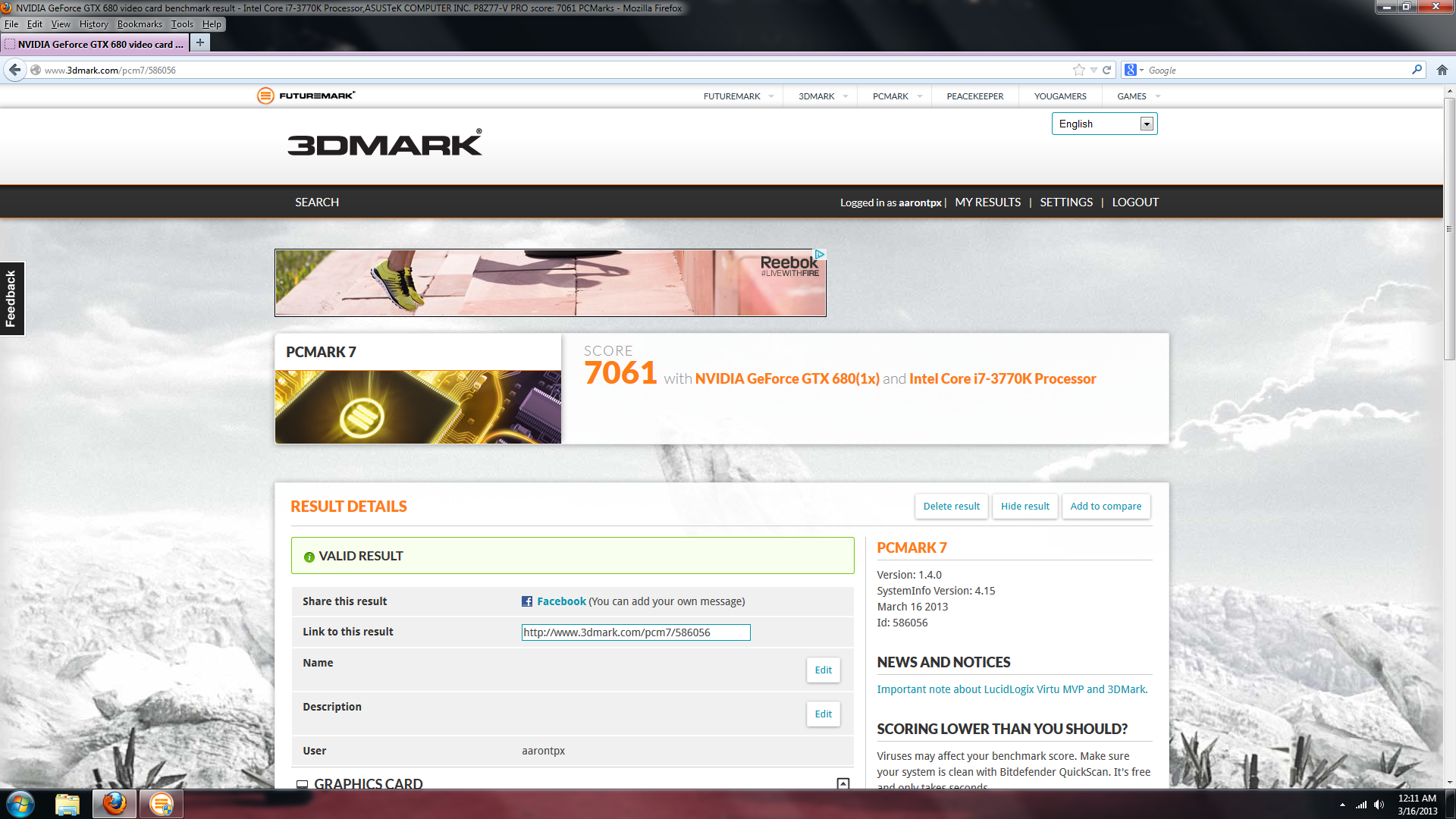The image size is (1456, 819).
Task: Click the Futuremark app taskbar icon
Action: tap(162, 804)
